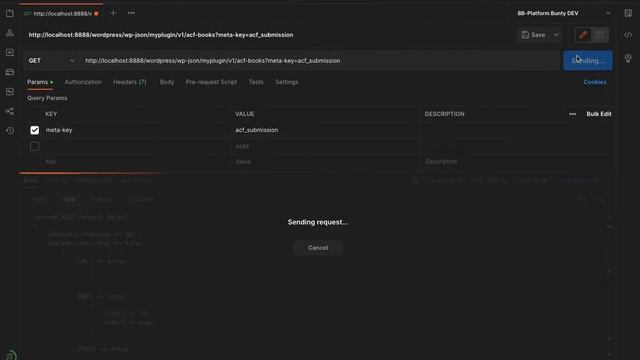Click Bulk Edit
Image resolution: width=640 pixels, height=360 pixels.
coord(599,114)
